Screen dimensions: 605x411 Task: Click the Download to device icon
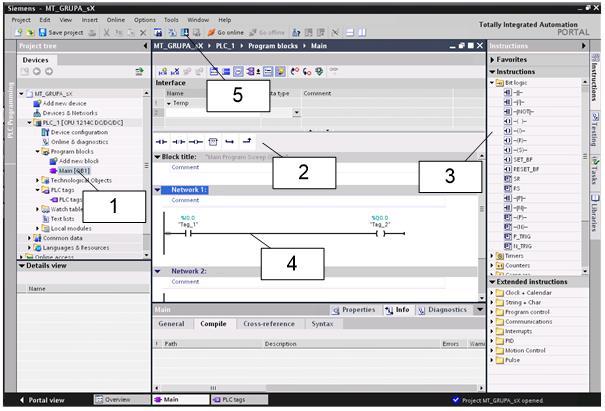click(x=185, y=32)
